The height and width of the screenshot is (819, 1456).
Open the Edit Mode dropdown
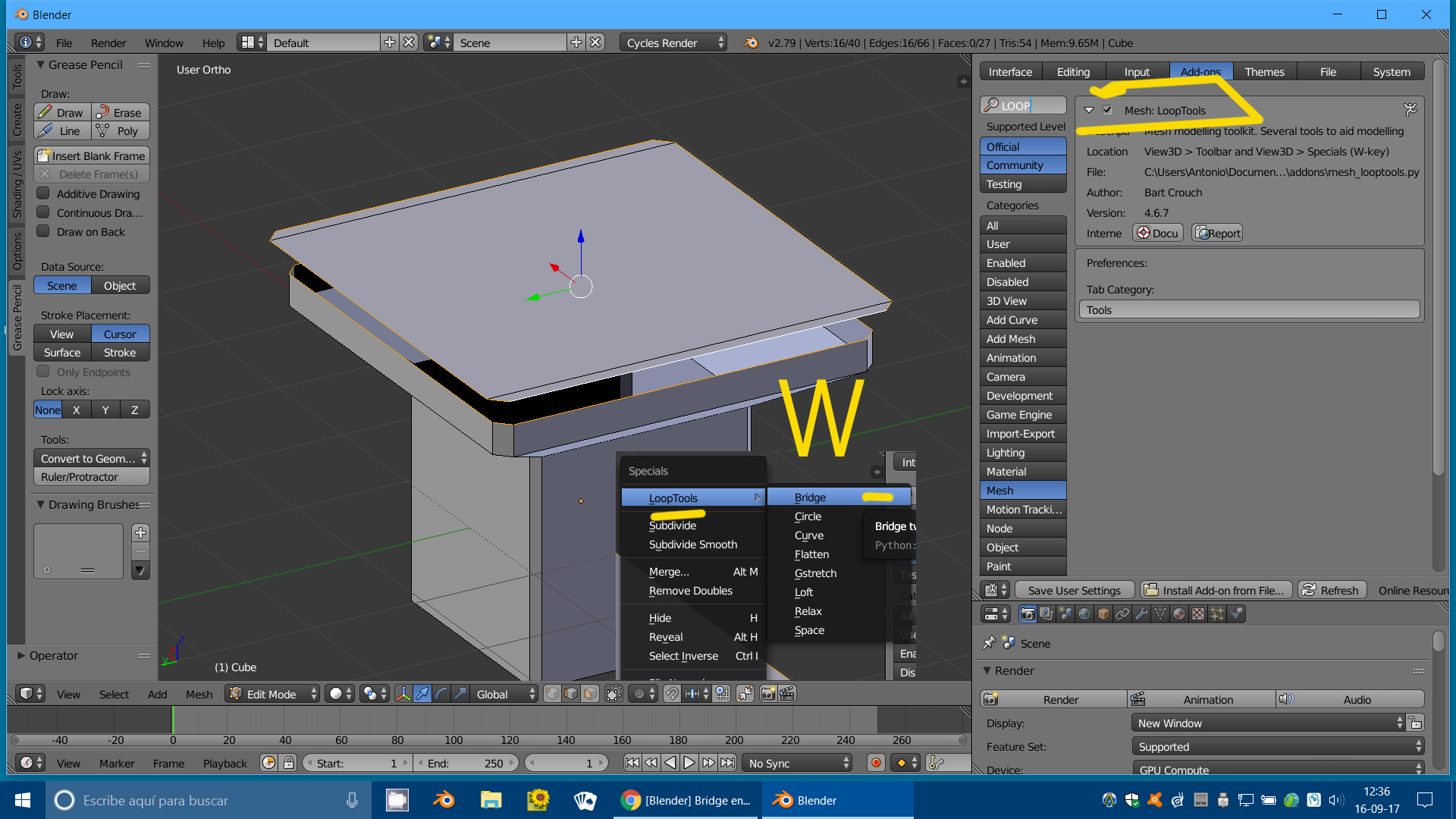[273, 694]
